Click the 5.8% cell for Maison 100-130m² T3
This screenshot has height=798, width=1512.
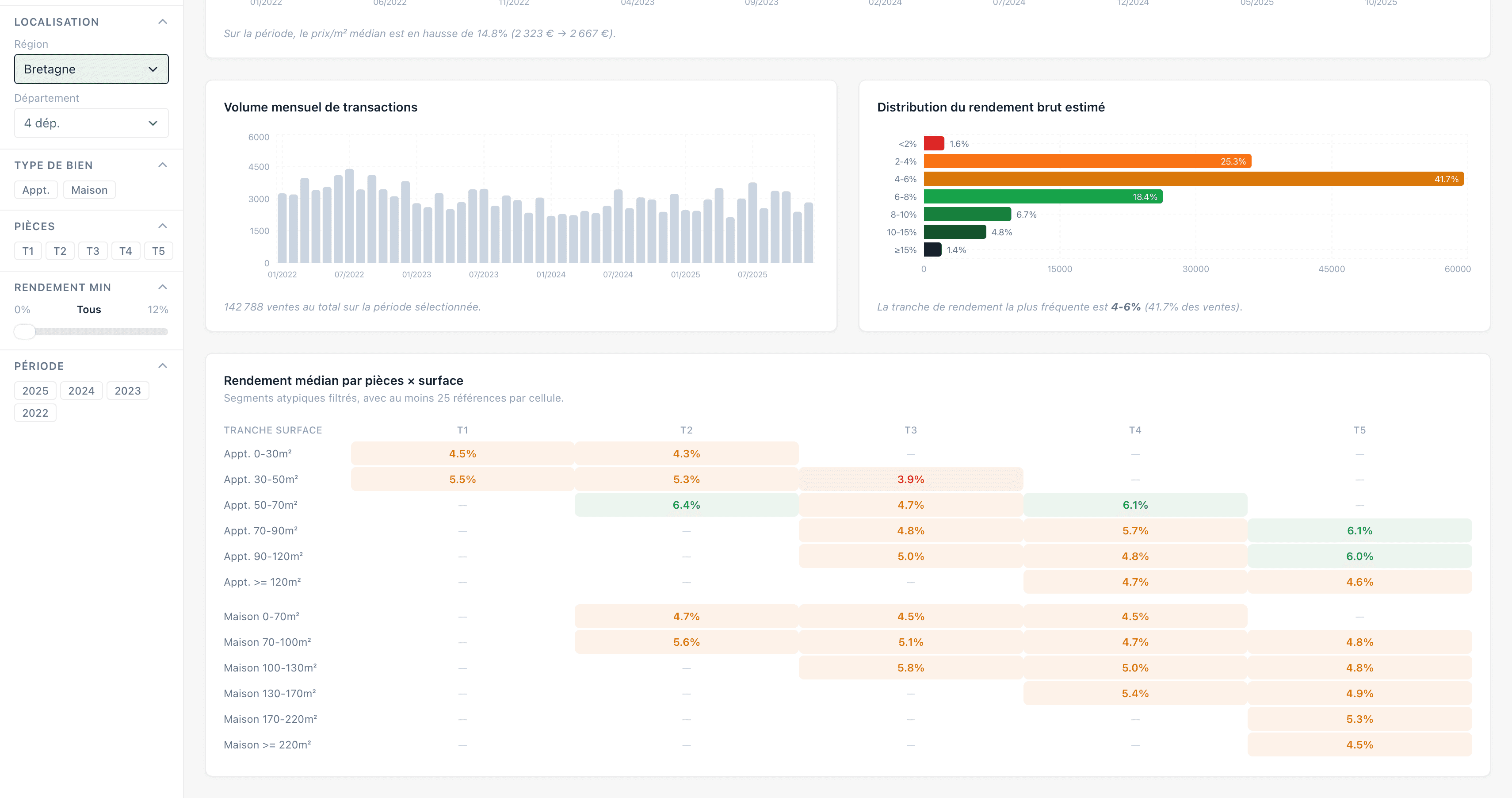(910, 668)
